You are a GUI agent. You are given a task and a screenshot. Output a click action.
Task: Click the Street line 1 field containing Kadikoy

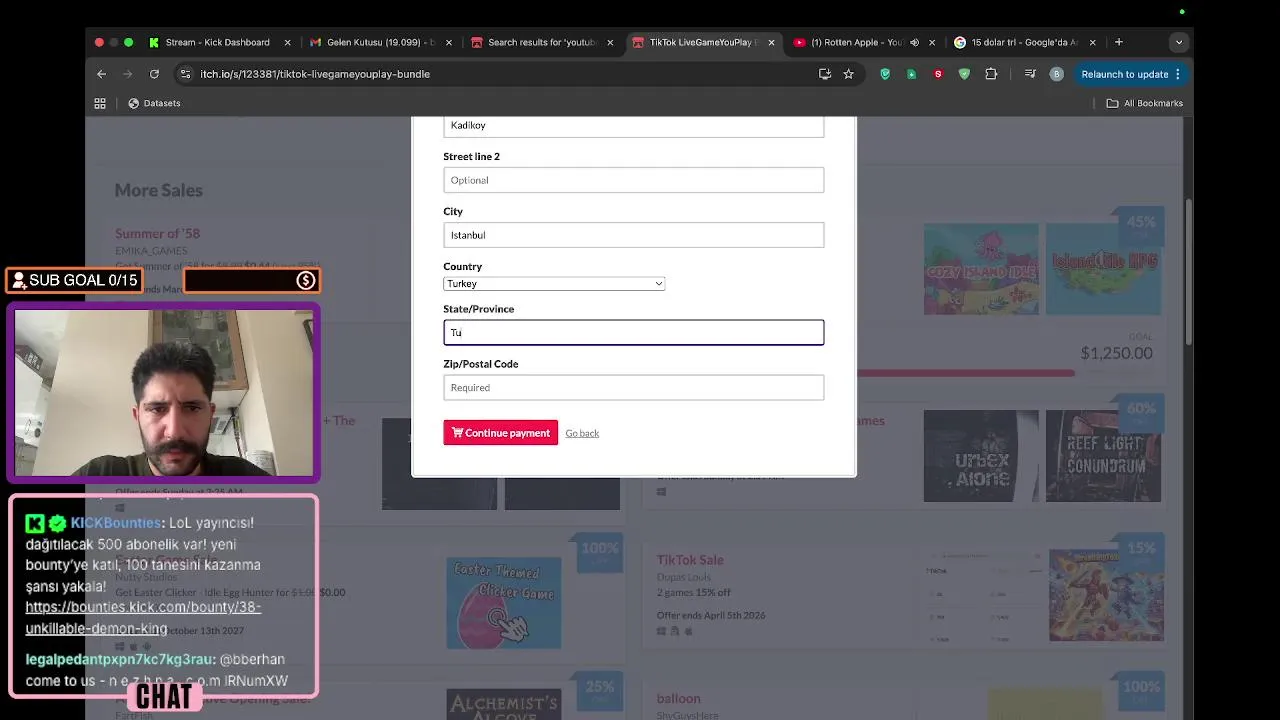coord(634,126)
